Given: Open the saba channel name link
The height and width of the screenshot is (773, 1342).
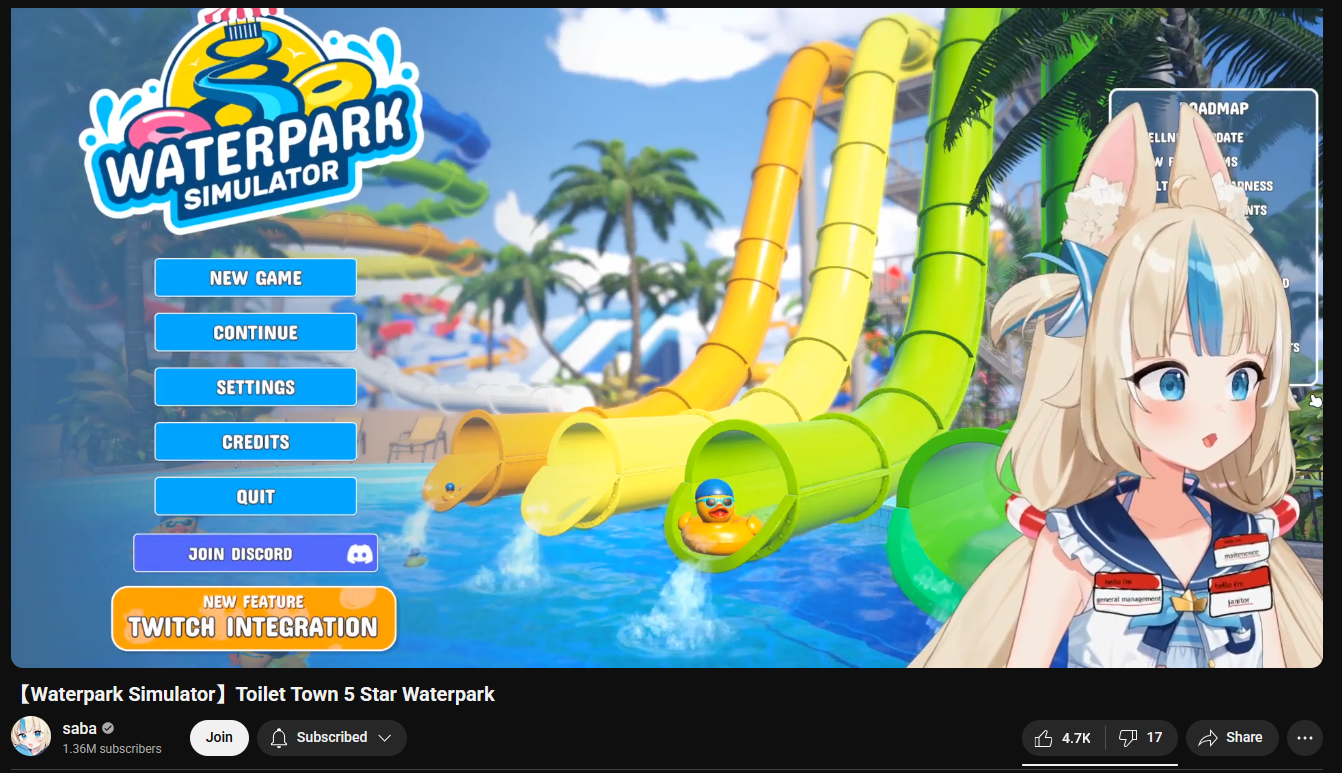Looking at the screenshot, I should (79, 728).
